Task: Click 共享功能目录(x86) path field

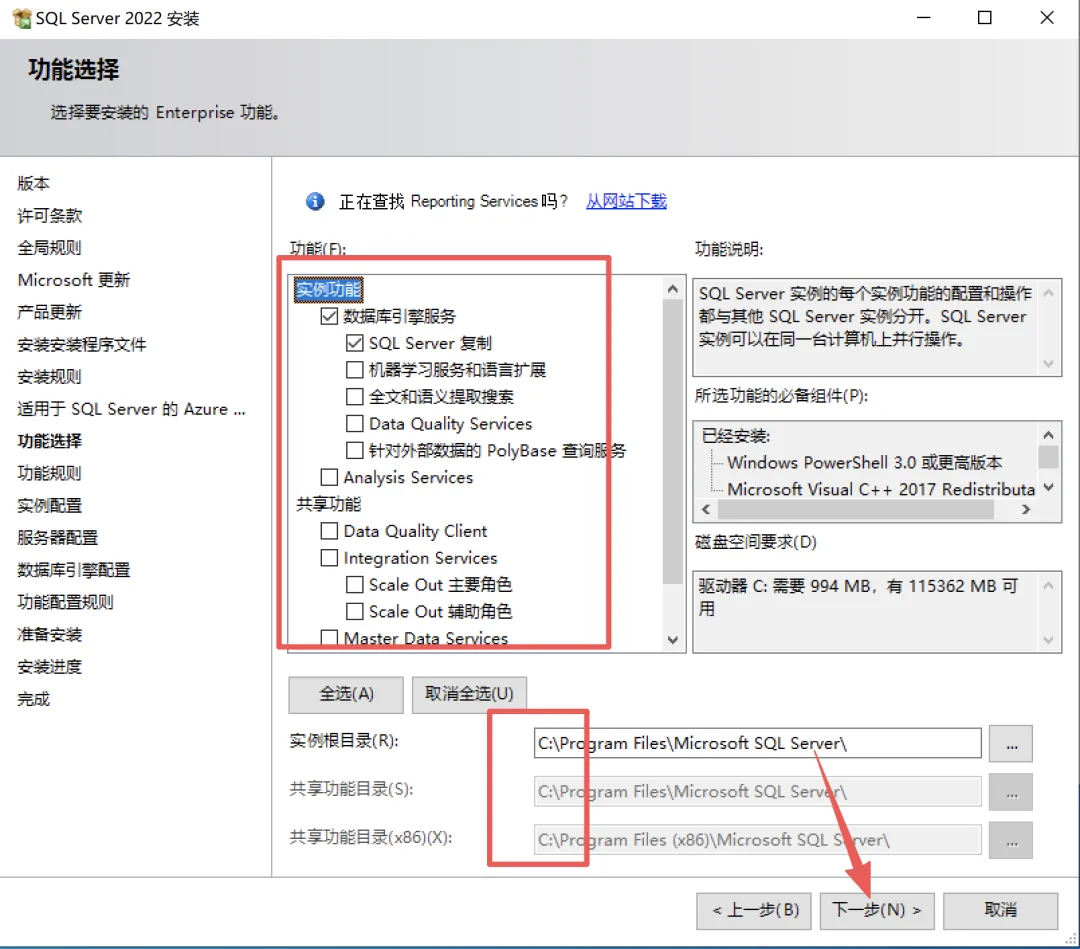Action: [x=757, y=840]
